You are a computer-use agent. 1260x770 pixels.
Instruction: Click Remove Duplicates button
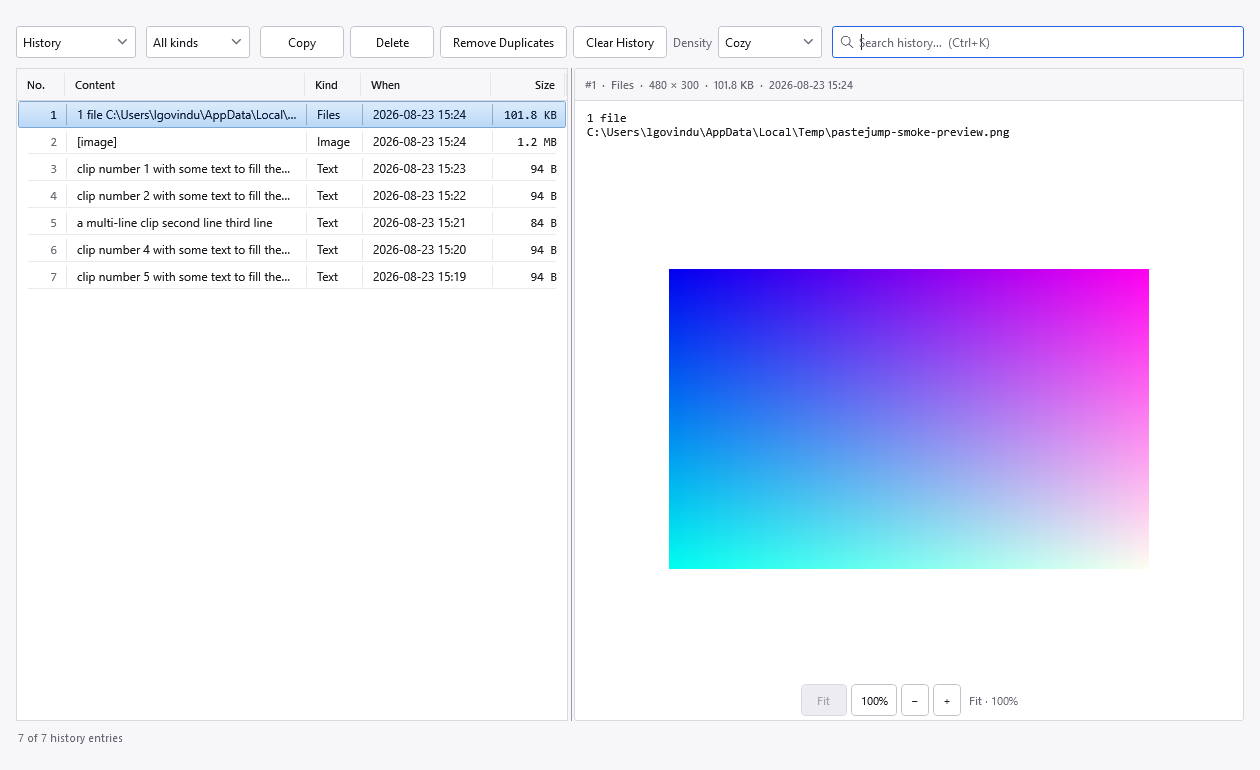click(x=503, y=42)
